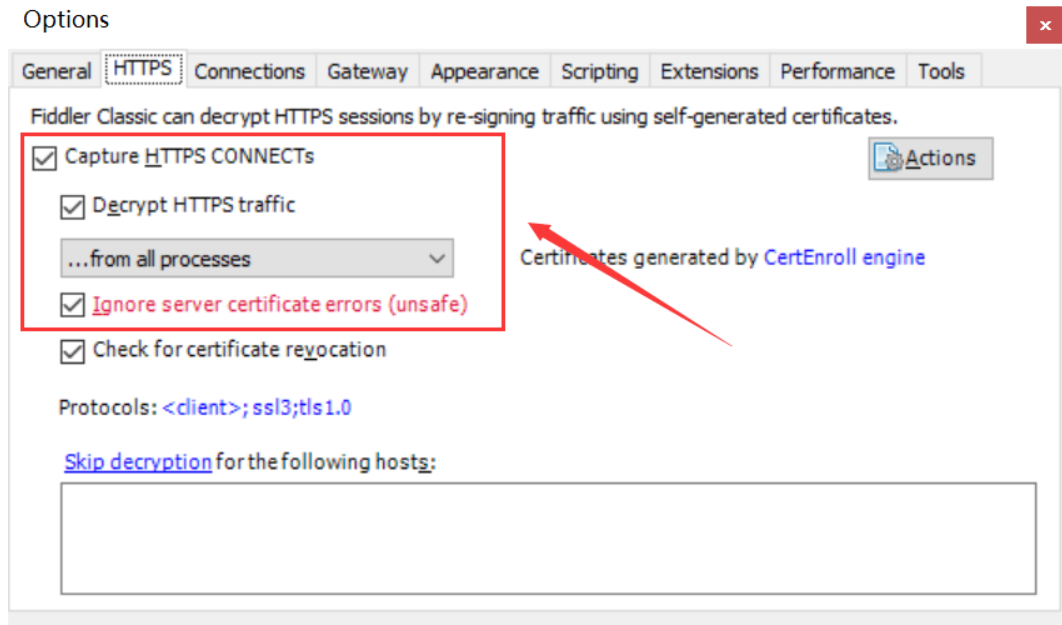Select the HTTPS tab
The width and height of the screenshot is (1062, 625).
(x=143, y=68)
